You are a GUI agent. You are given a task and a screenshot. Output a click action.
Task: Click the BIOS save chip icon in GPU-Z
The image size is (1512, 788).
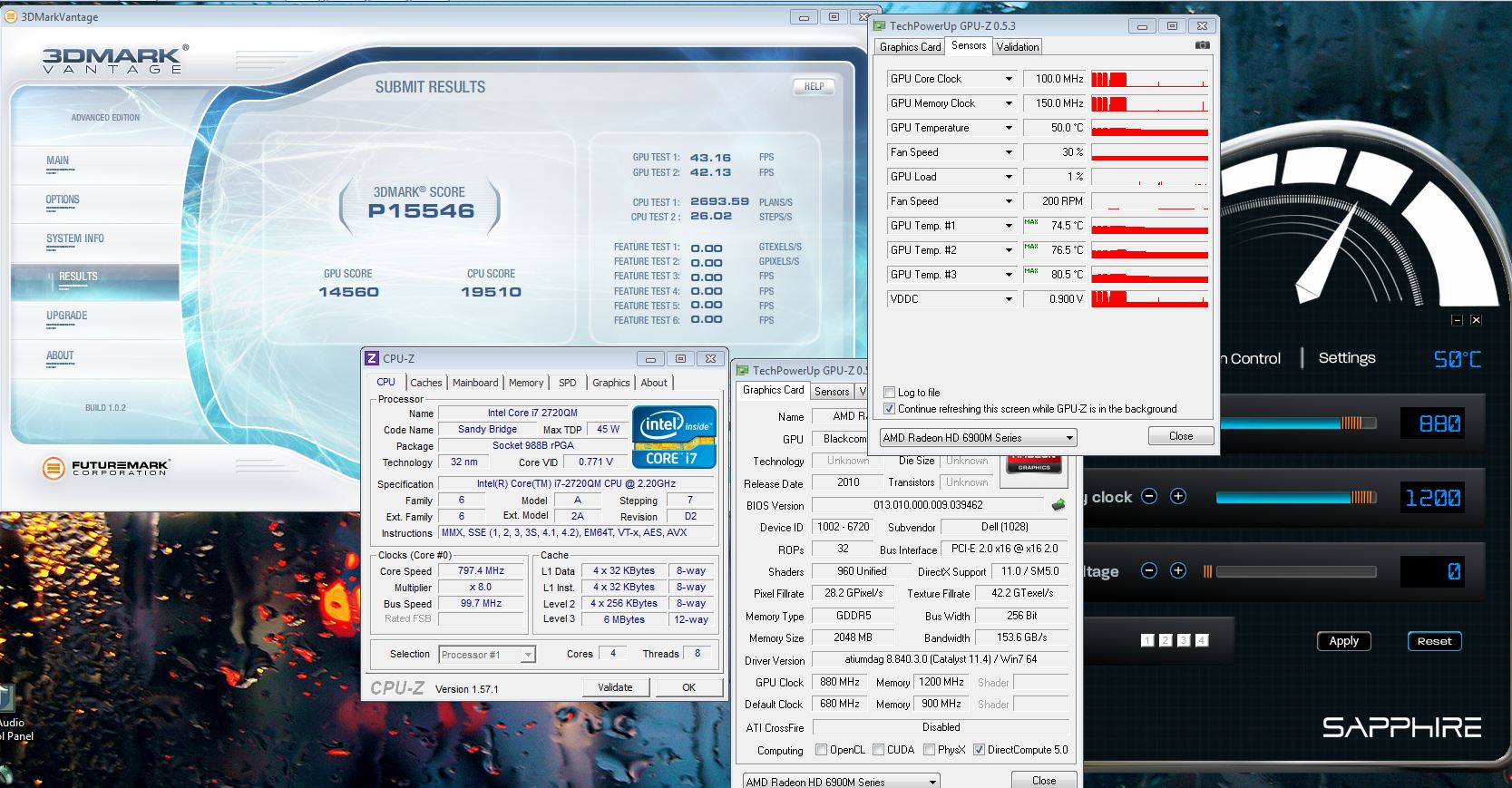coord(1058,504)
